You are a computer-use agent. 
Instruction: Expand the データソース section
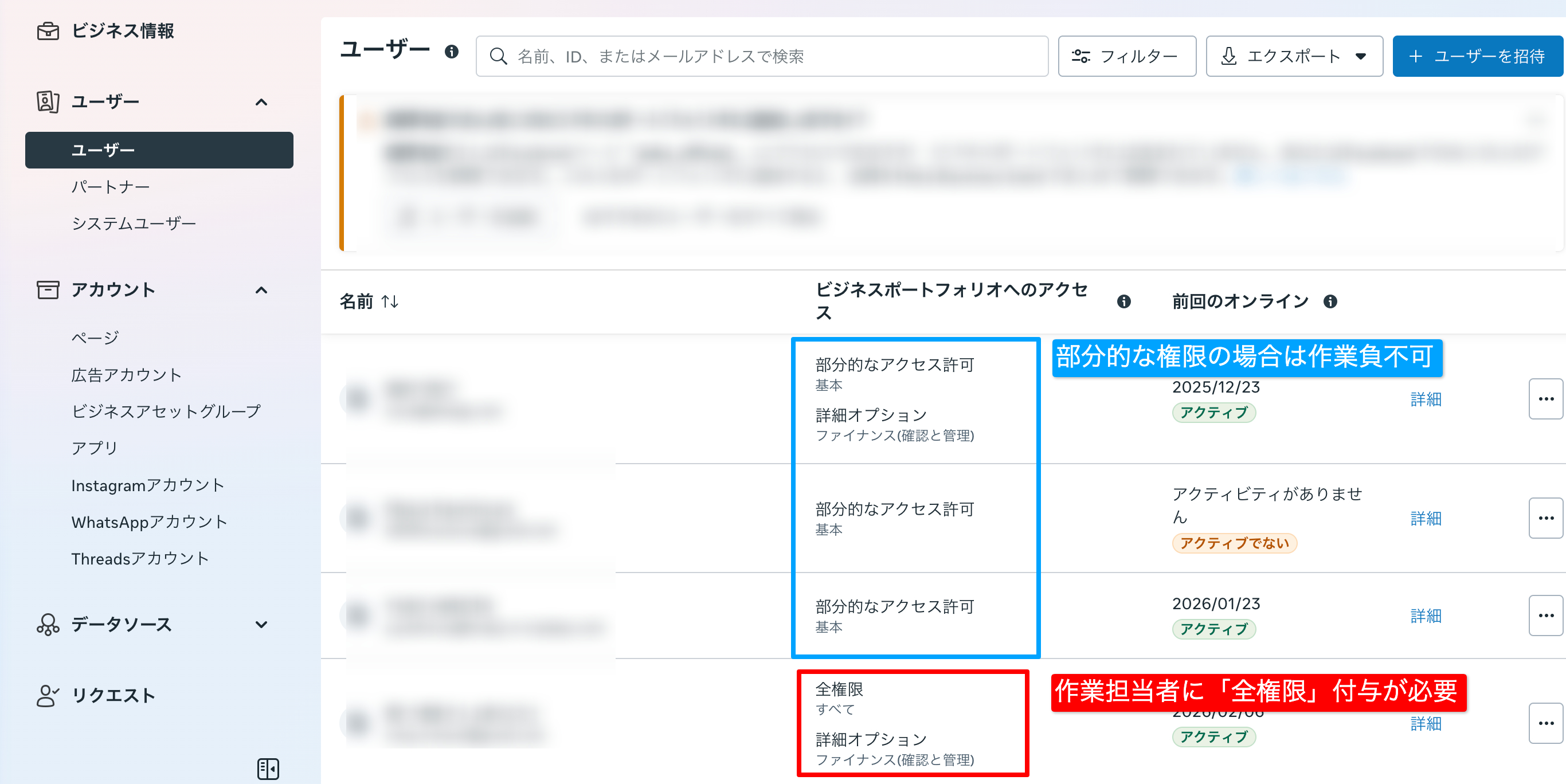(262, 624)
